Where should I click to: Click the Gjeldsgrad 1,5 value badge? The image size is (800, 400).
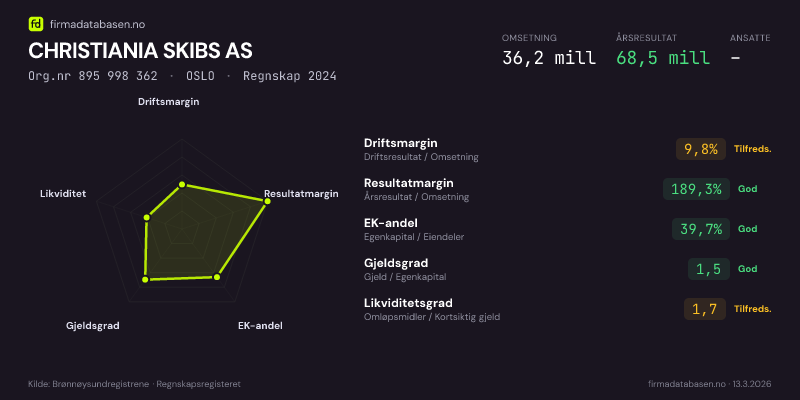(708, 269)
